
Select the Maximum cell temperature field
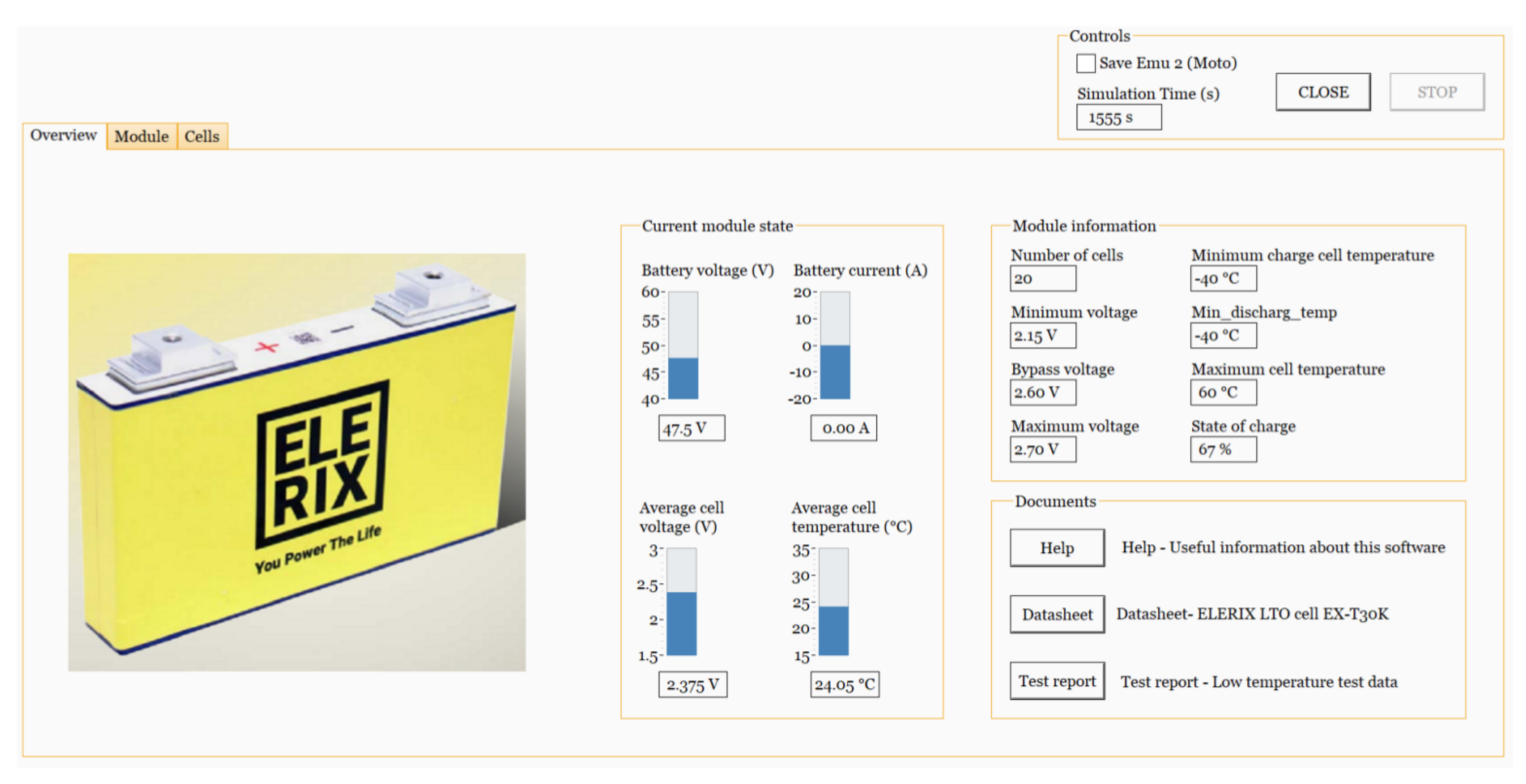(1223, 392)
